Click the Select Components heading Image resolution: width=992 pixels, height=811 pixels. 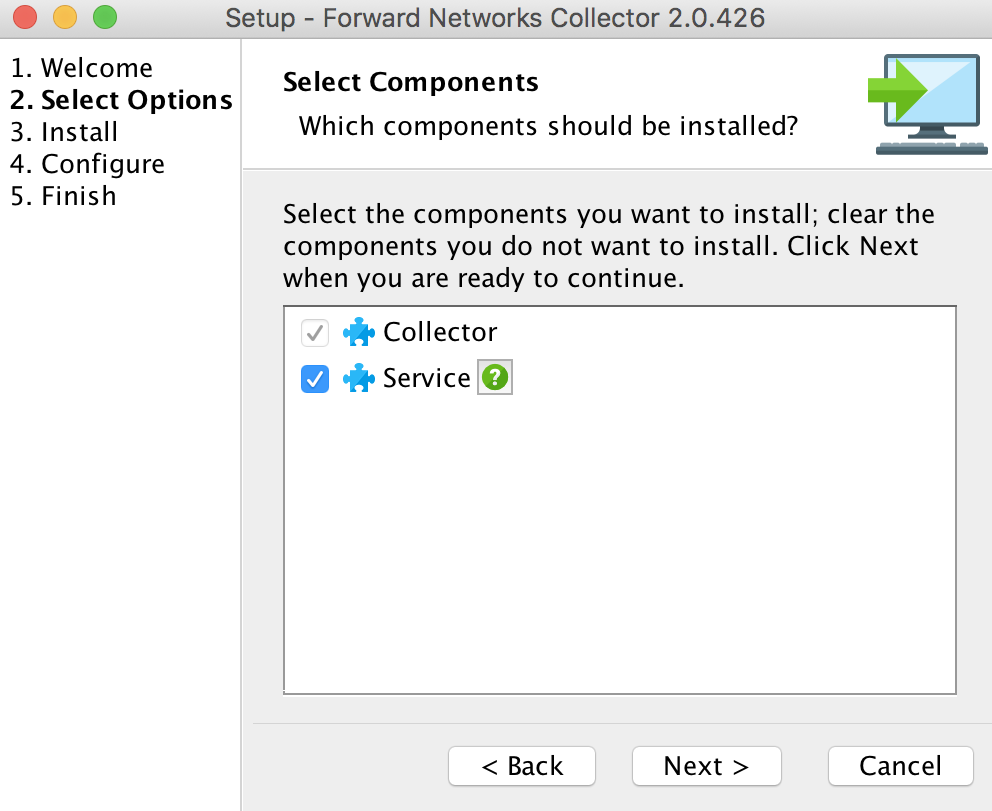[410, 82]
